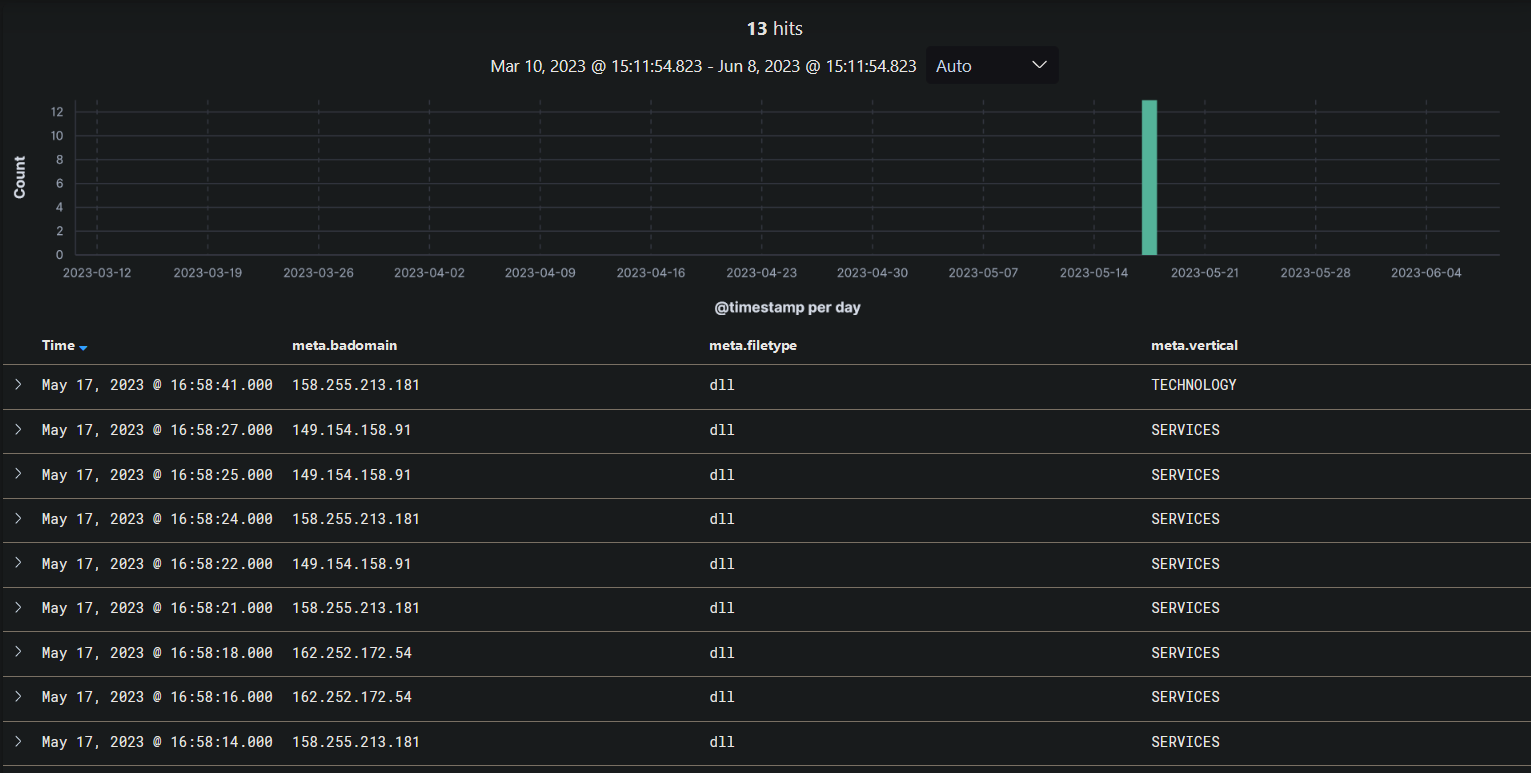The width and height of the screenshot is (1531, 773).
Task: Select the meta.filetype column header
Action: 753,345
